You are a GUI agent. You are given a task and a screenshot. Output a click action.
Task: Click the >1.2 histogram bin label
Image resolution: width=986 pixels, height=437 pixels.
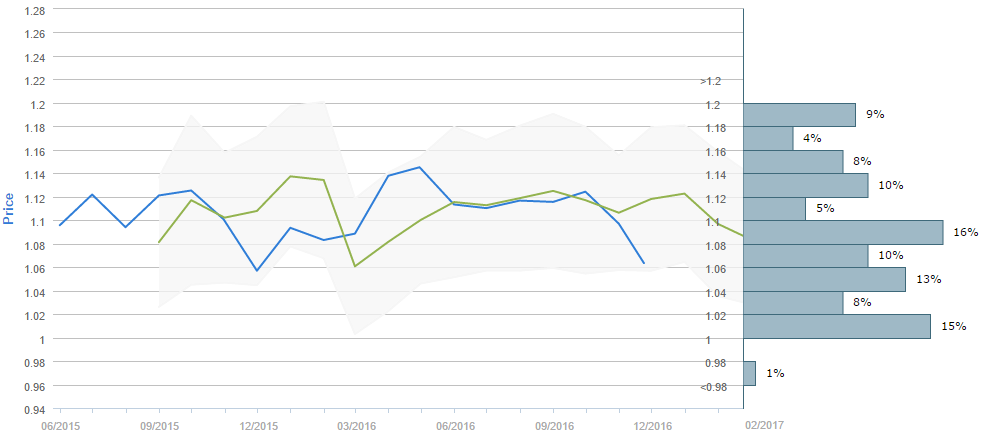[711, 81]
